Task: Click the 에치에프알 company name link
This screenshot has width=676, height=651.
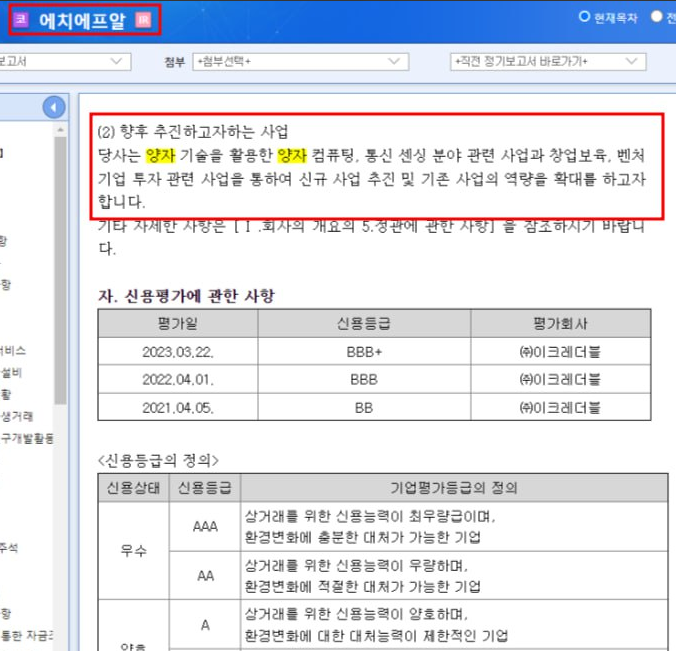Action: click(x=82, y=20)
